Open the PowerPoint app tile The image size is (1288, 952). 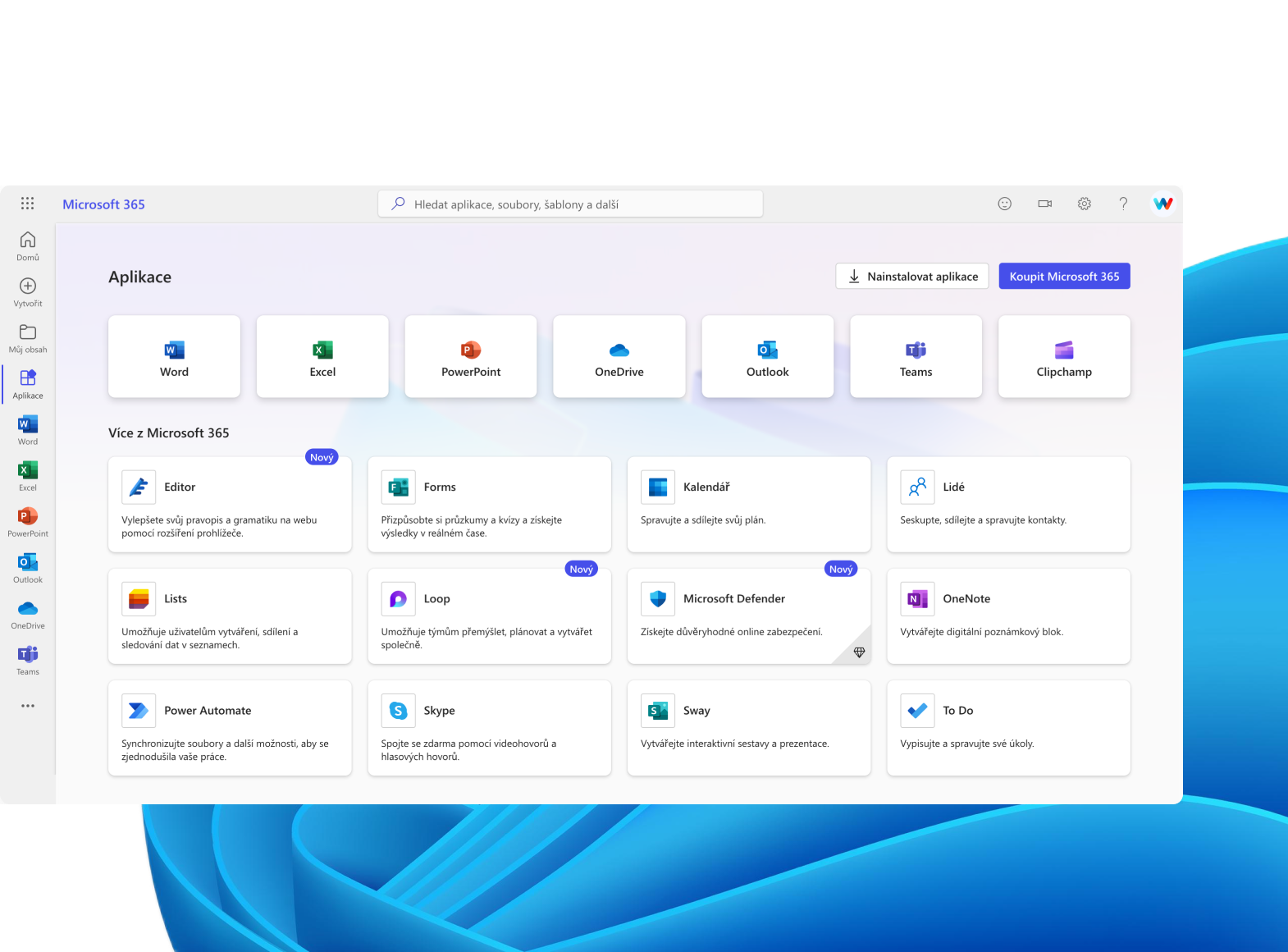pyautogui.click(x=471, y=356)
